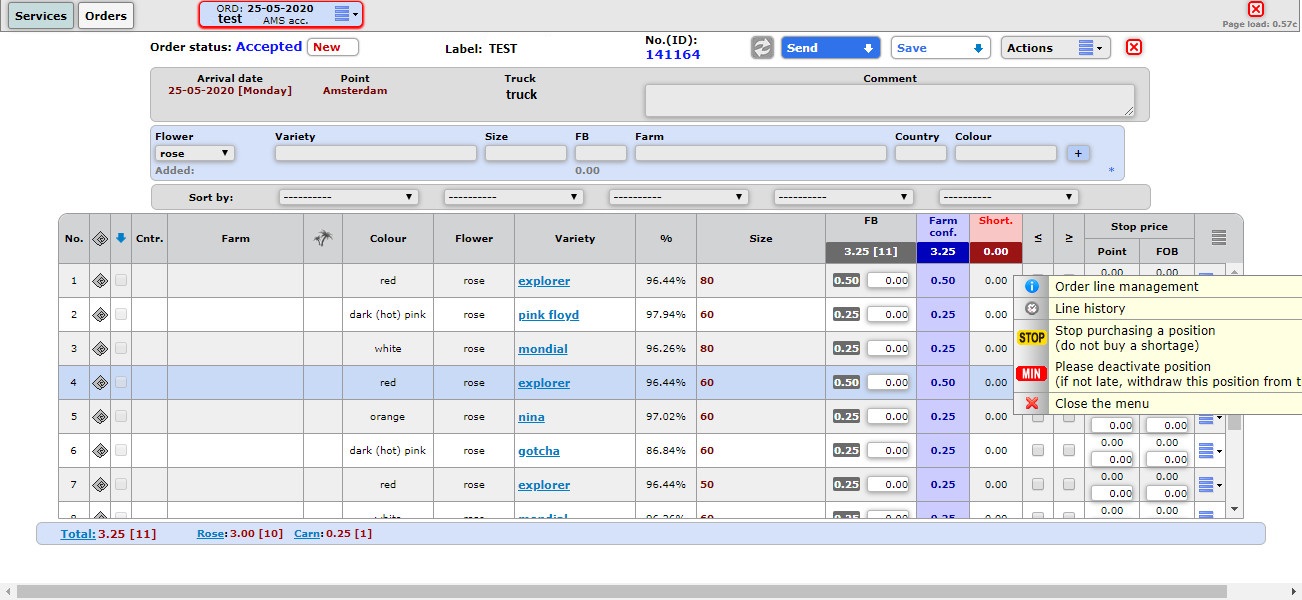1302x600 pixels.
Task: Click the blue down-arrow icon in table header
Action: [121, 239]
